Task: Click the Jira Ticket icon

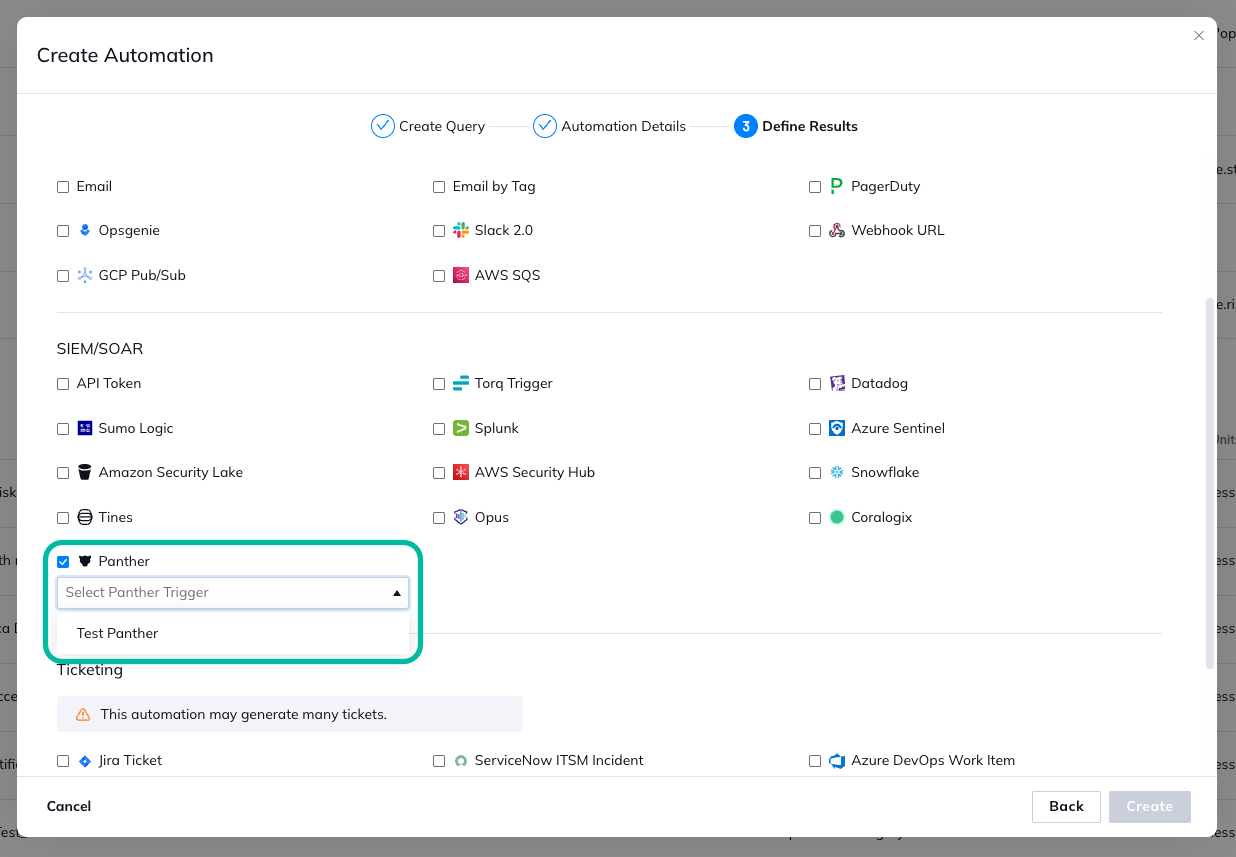Action: [x=83, y=760]
